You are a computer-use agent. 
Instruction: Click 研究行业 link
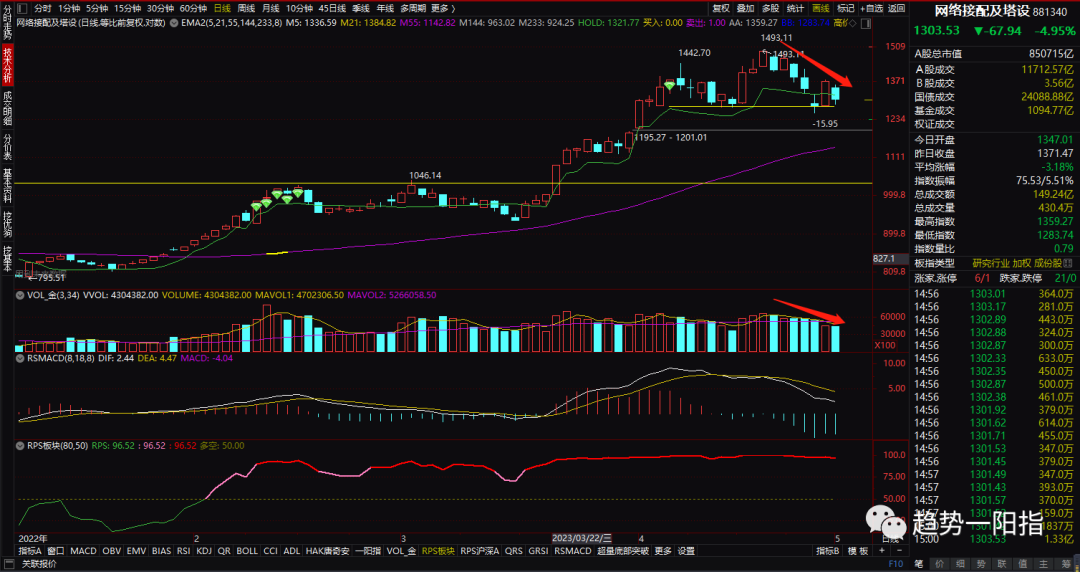[991, 263]
